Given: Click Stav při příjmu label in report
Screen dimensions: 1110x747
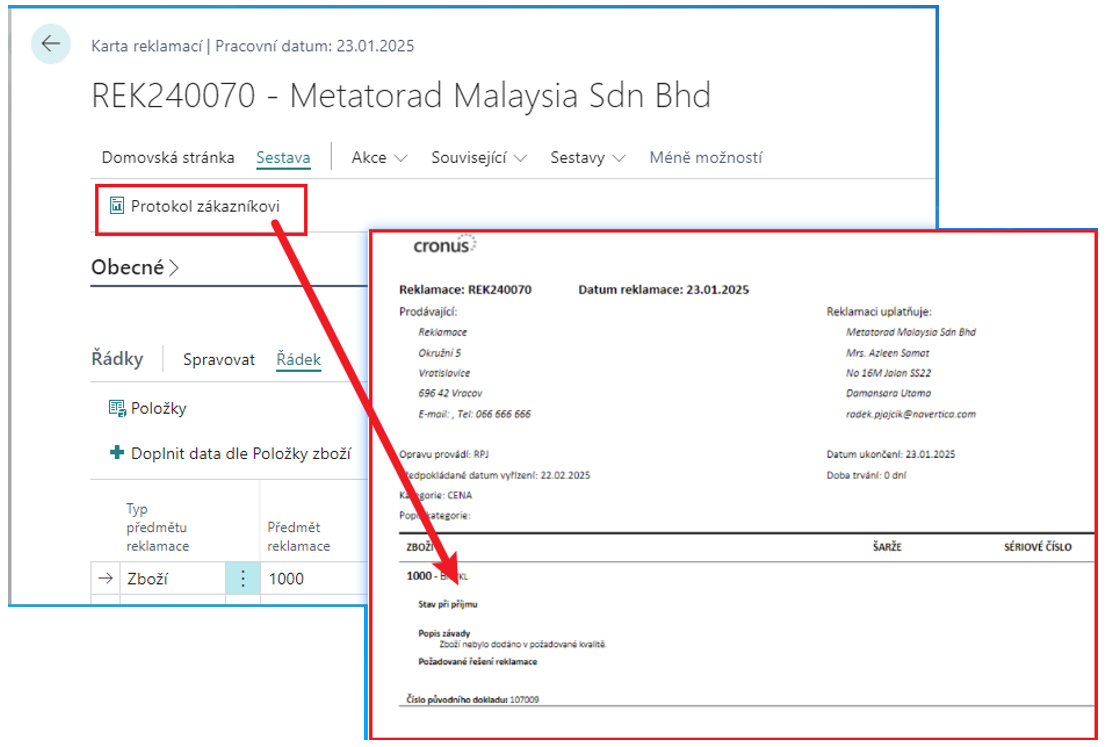Looking at the screenshot, I should [x=447, y=605].
